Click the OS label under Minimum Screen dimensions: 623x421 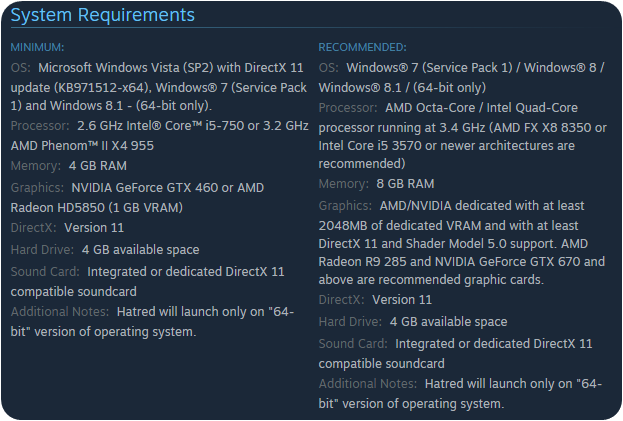[20, 68]
